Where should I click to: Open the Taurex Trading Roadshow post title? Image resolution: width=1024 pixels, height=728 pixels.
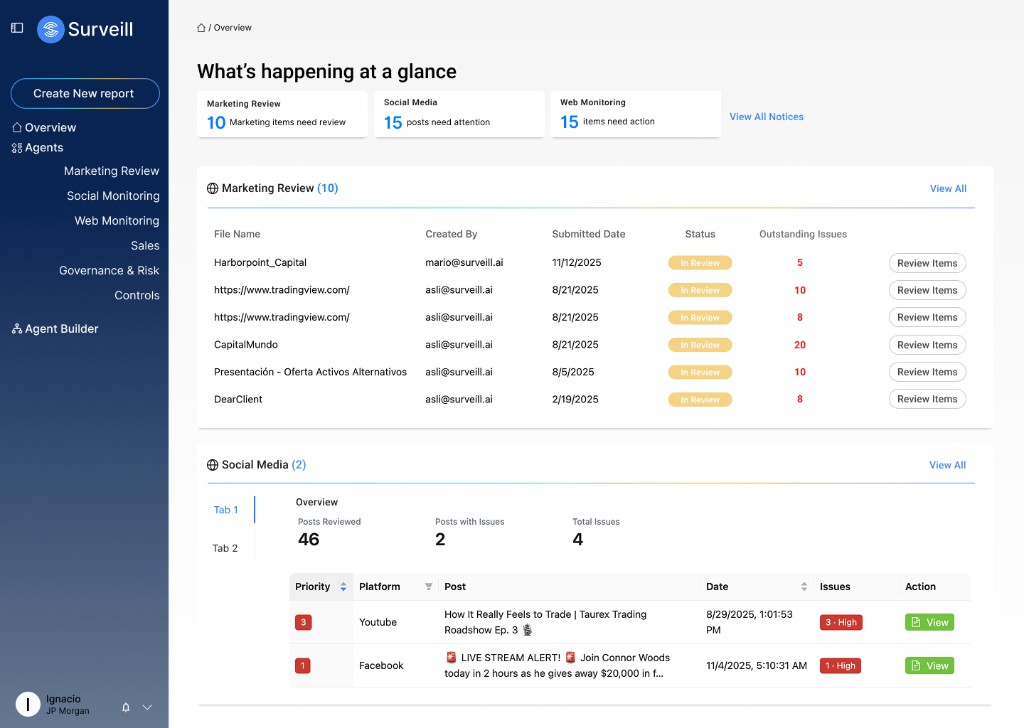point(545,622)
